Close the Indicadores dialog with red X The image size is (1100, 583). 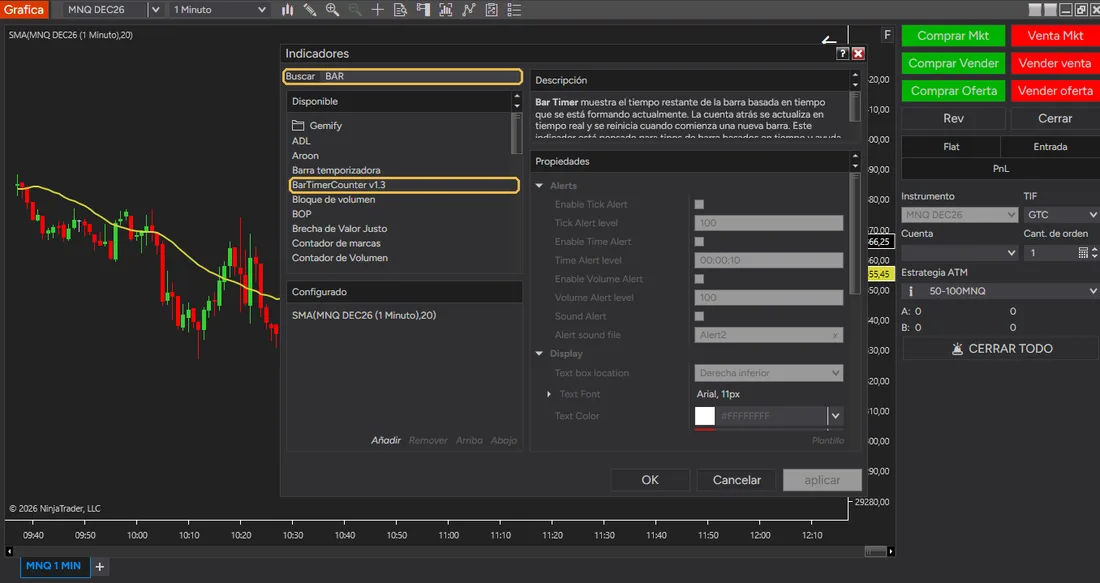point(858,53)
